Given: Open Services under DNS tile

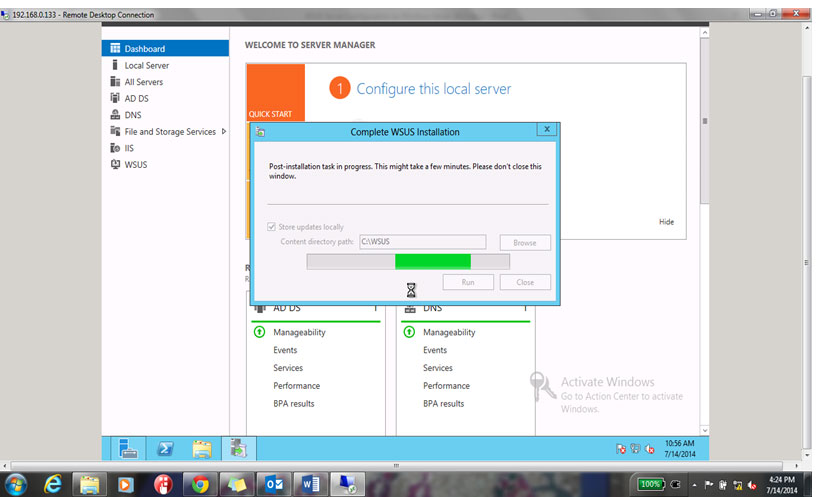Looking at the screenshot, I should pyautogui.click(x=438, y=368).
